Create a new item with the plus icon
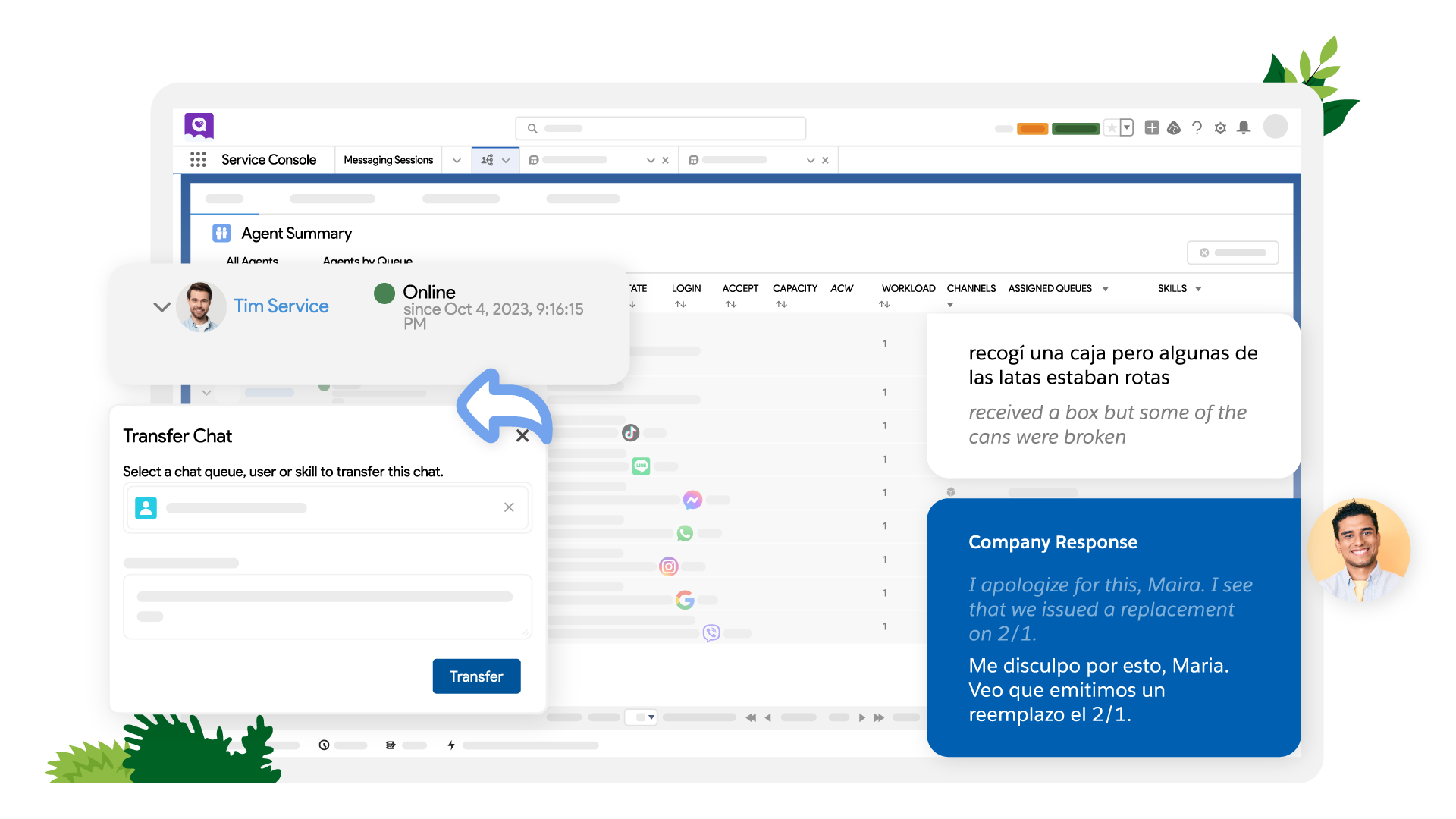Image resolution: width=1456 pixels, height=819 pixels. pyautogui.click(x=1152, y=127)
